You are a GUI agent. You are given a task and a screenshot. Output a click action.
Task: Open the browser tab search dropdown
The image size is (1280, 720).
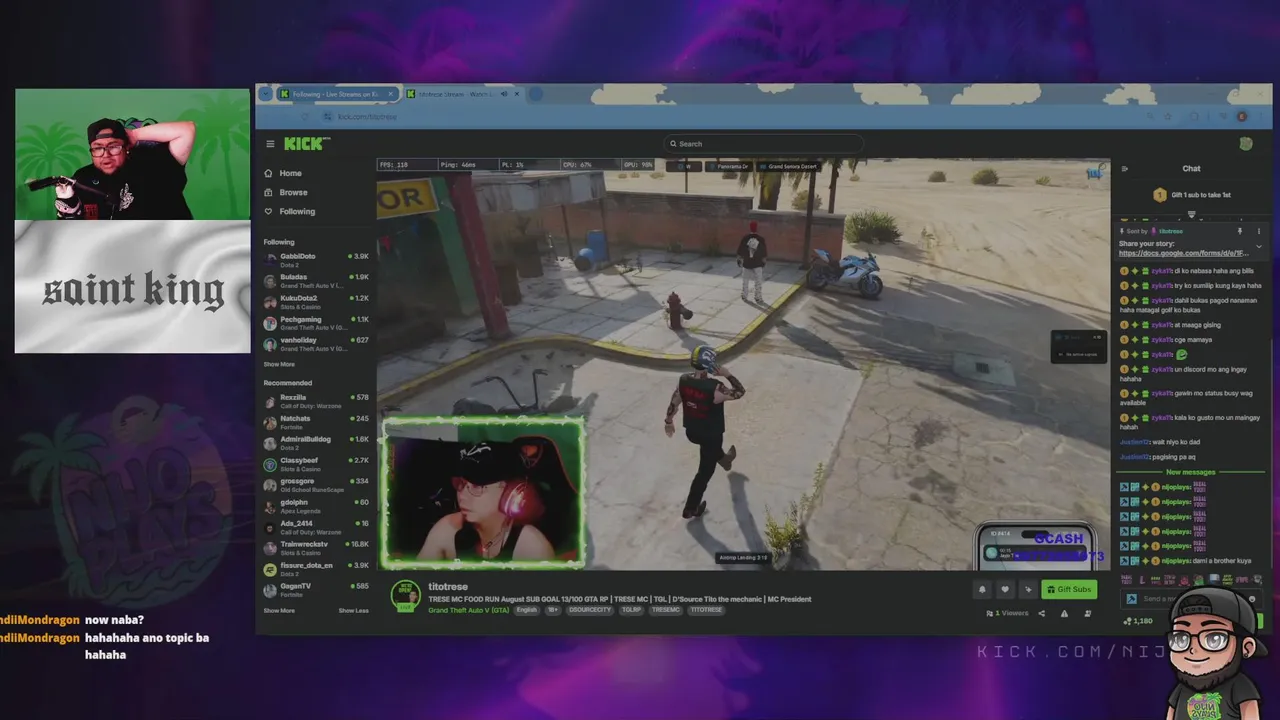pos(265,94)
